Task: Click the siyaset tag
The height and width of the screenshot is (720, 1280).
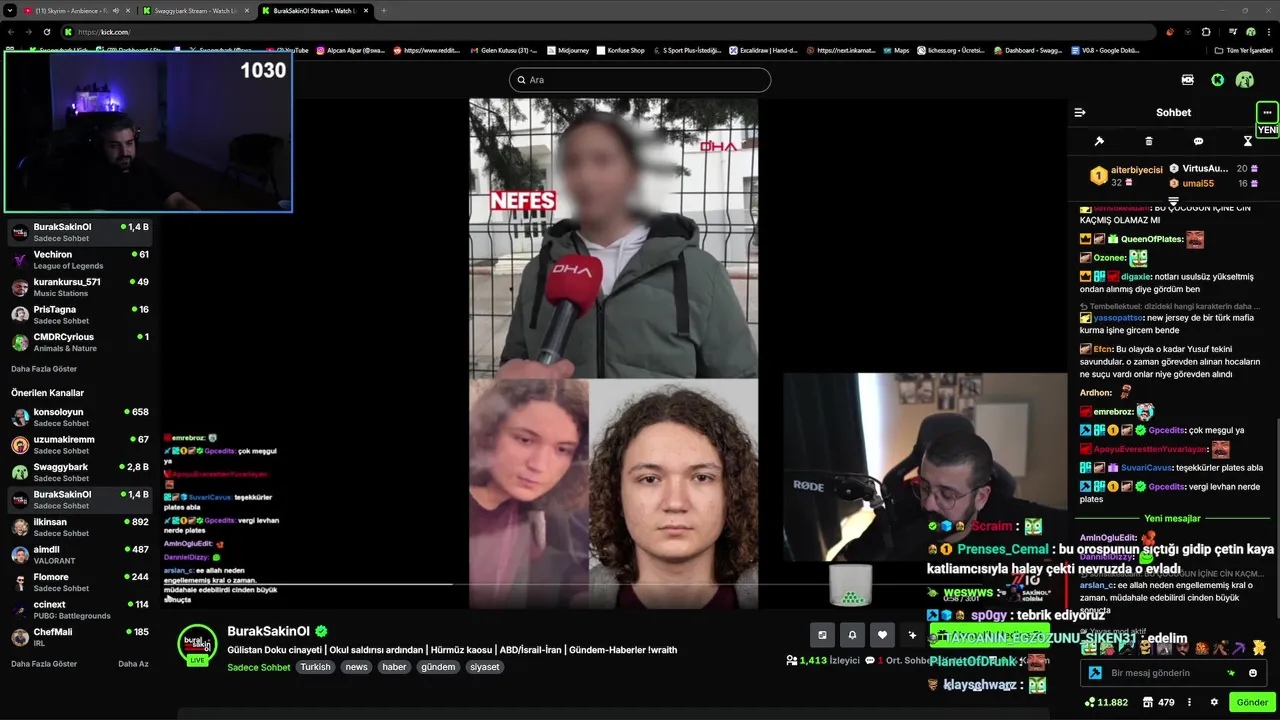Action: pyautogui.click(x=485, y=667)
